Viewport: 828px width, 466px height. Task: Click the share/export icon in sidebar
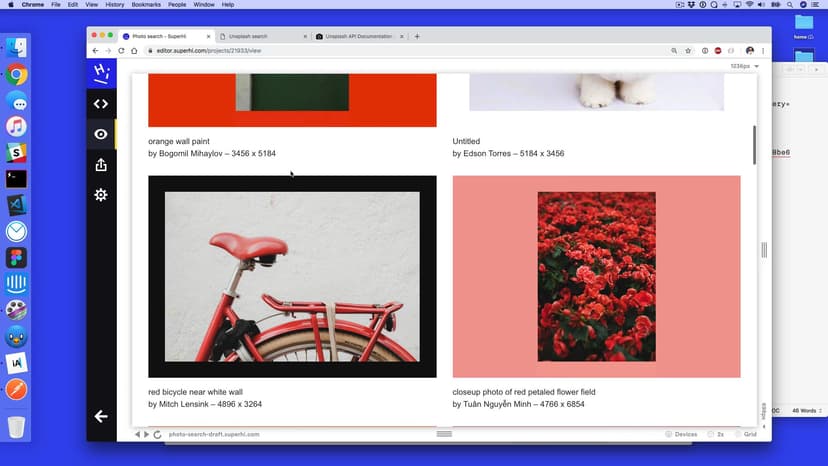[101, 165]
